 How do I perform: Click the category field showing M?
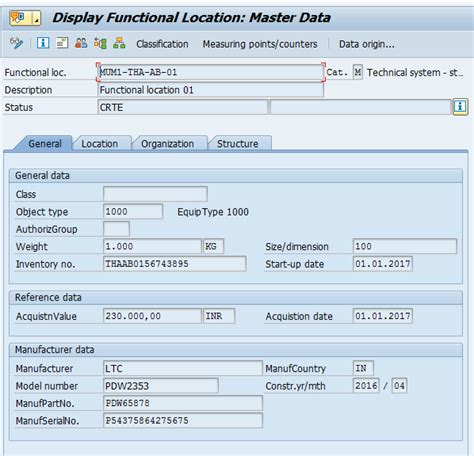[x=358, y=72]
